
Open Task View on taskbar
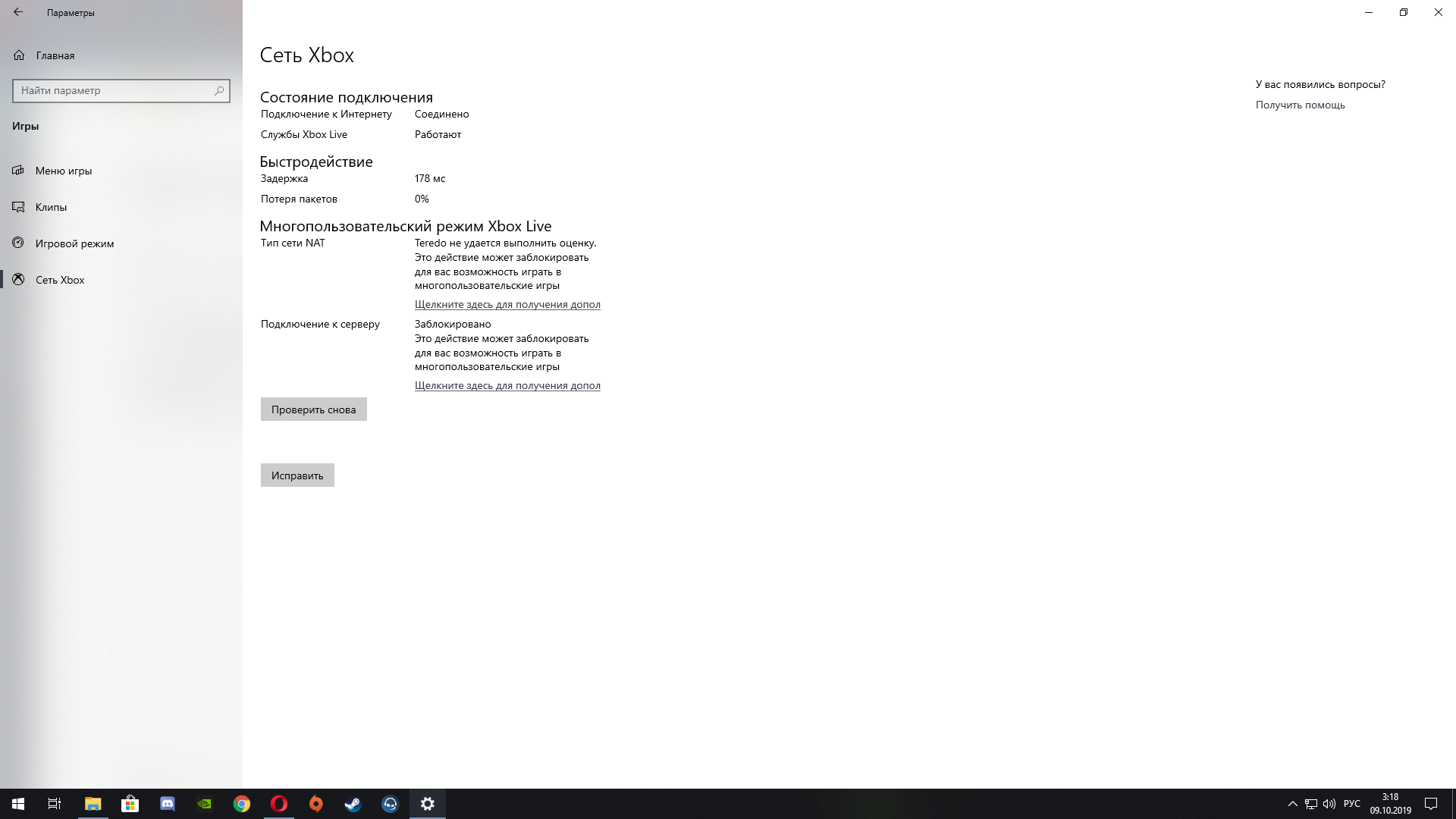coord(55,804)
